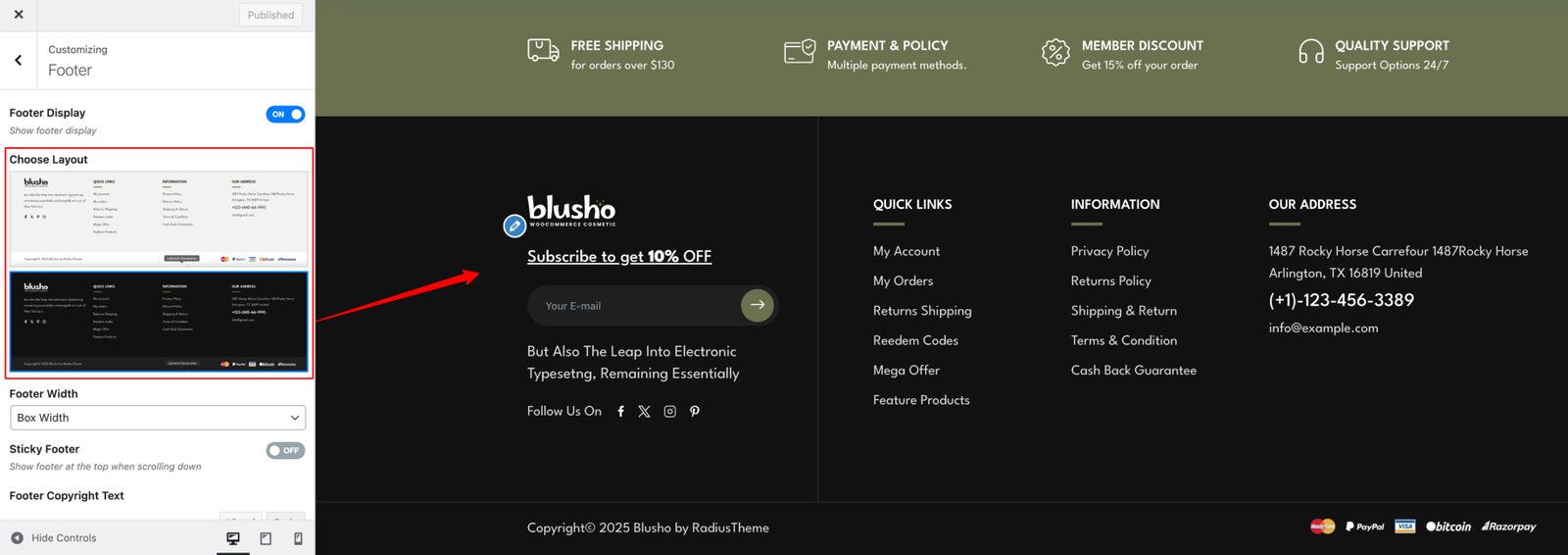The width and height of the screenshot is (1568, 555).
Task: Switch to mobile preview device icon
Action: 298,538
